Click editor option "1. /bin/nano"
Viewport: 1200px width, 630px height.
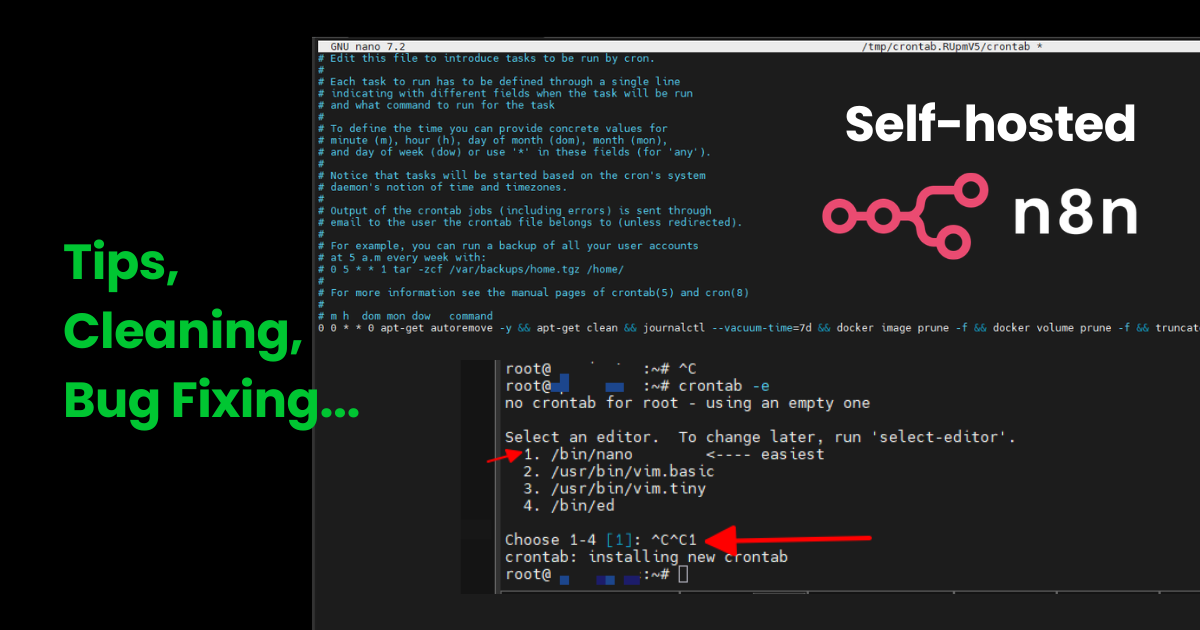577,454
